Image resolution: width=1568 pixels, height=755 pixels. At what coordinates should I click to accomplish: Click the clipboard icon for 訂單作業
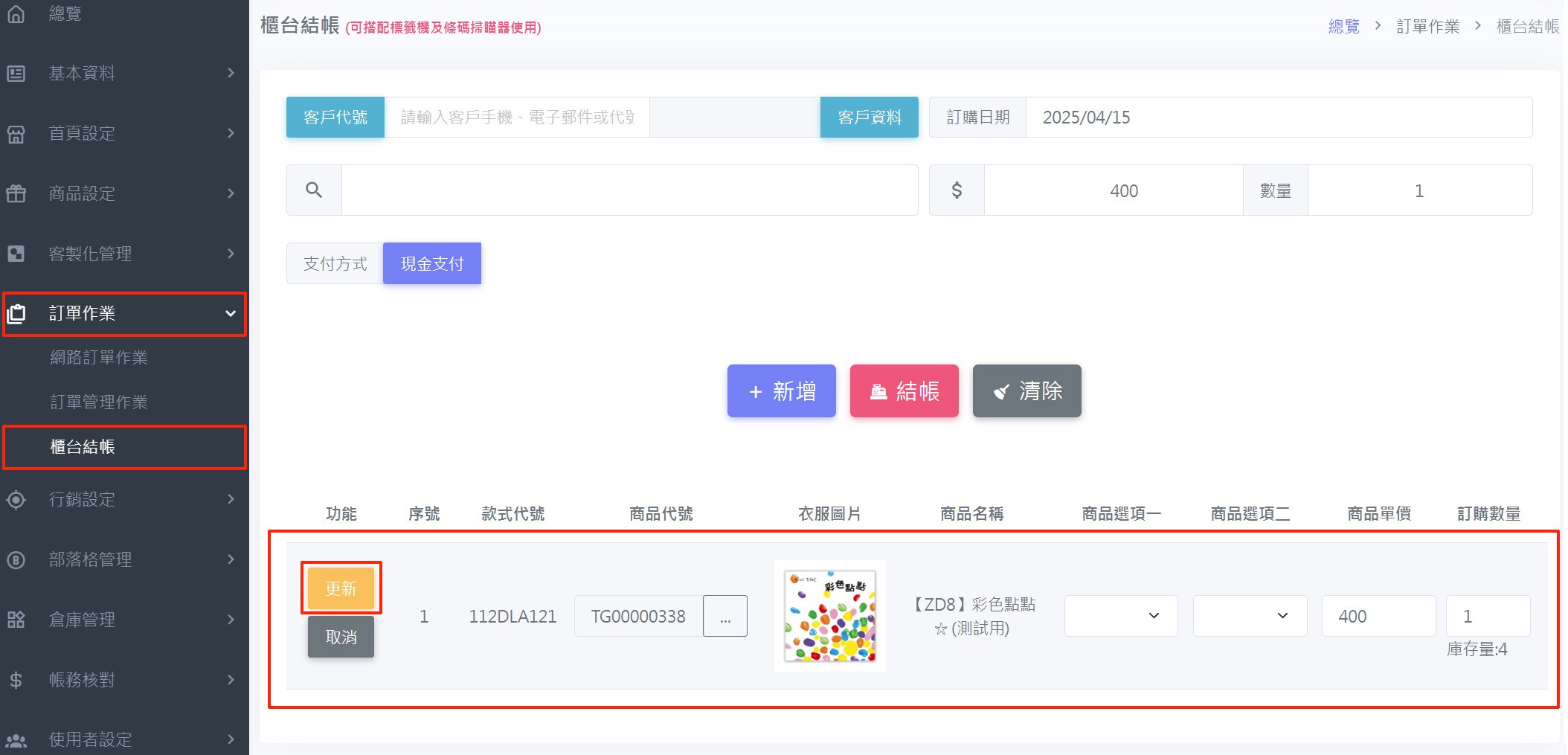tap(16, 313)
